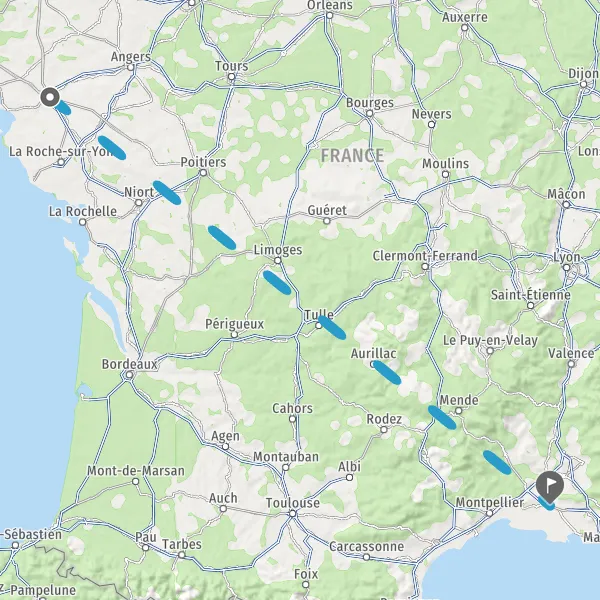Click the route dash near Niort
This screenshot has width=600, height=600.
point(167,192)
